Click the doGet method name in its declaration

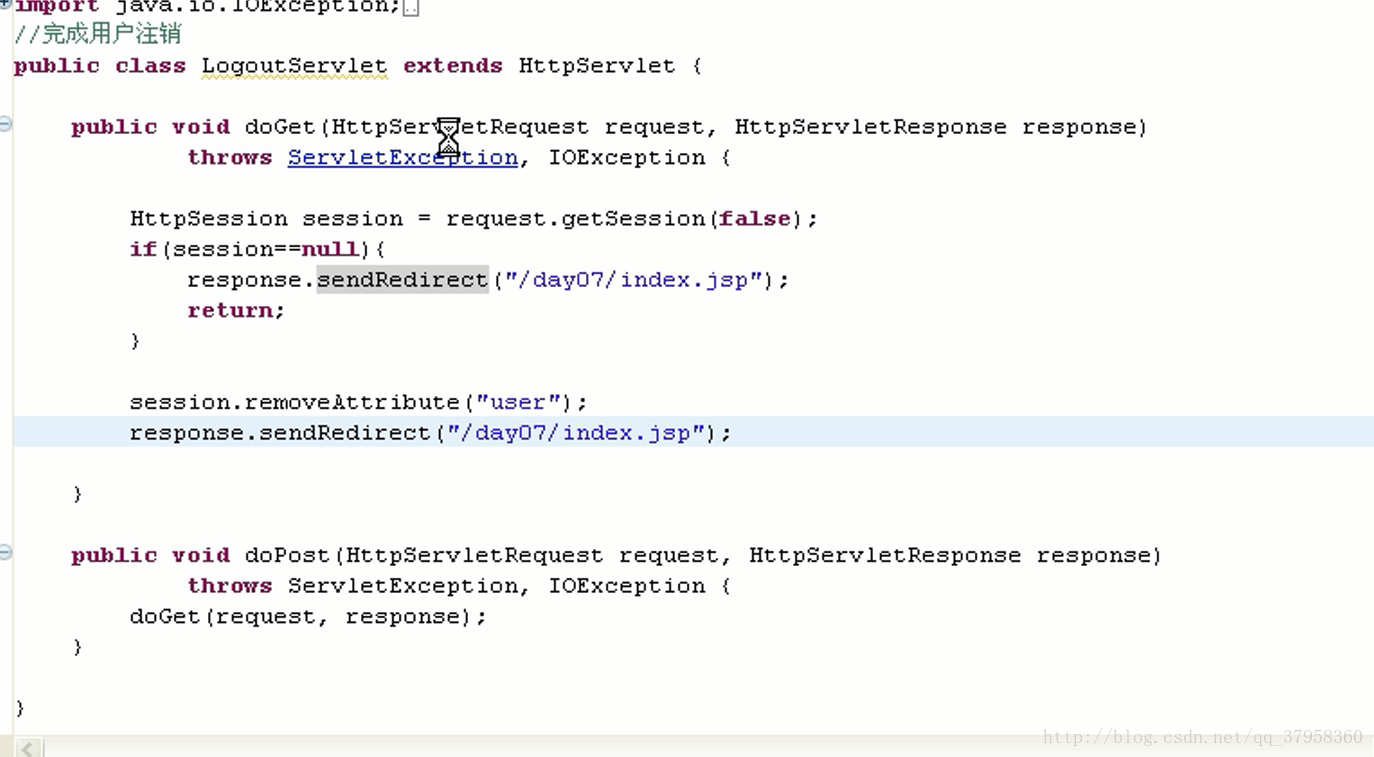click(280, 127)
